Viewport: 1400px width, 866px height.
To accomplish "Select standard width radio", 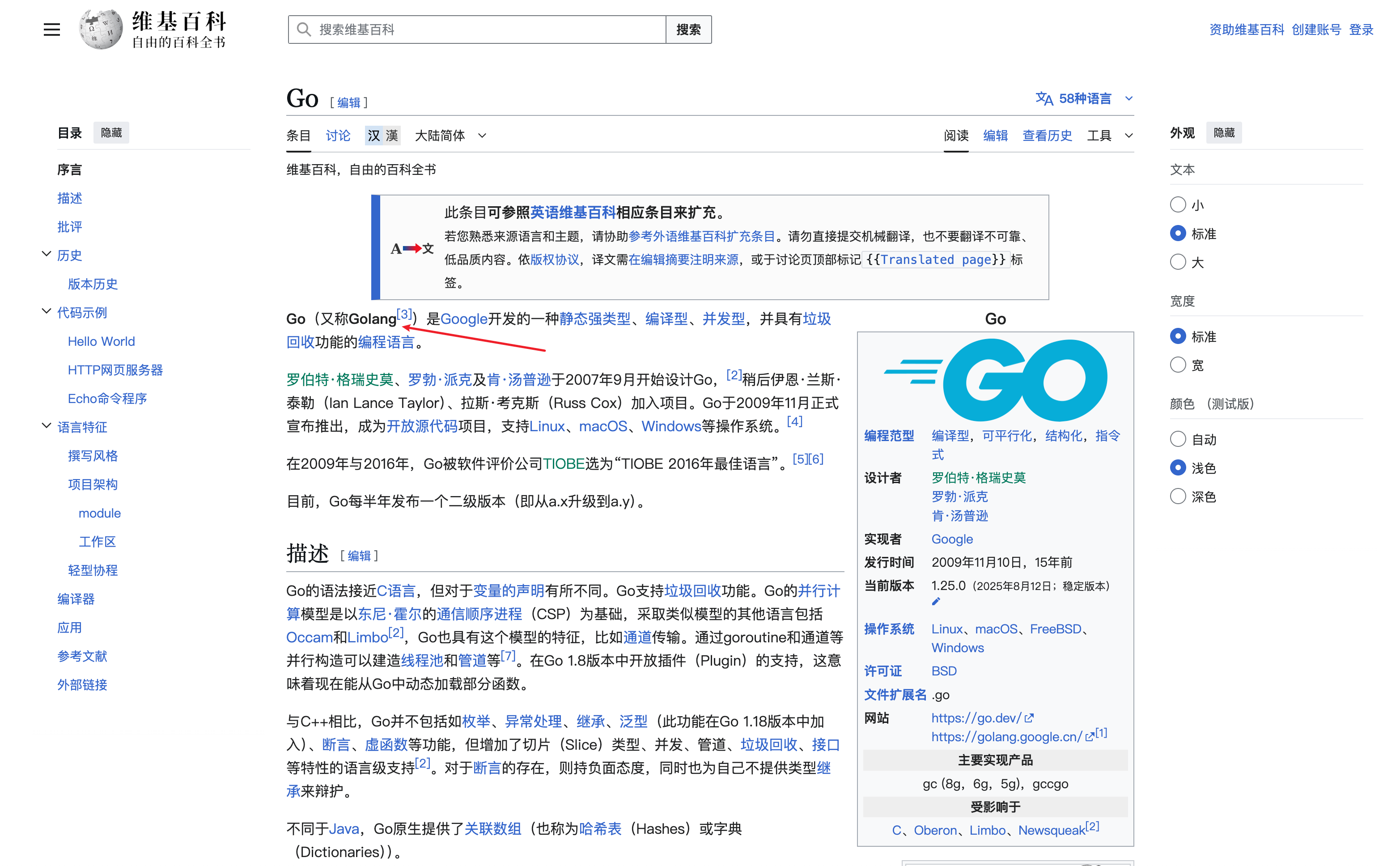I will pyautogui.click(x=1178, y=336).
